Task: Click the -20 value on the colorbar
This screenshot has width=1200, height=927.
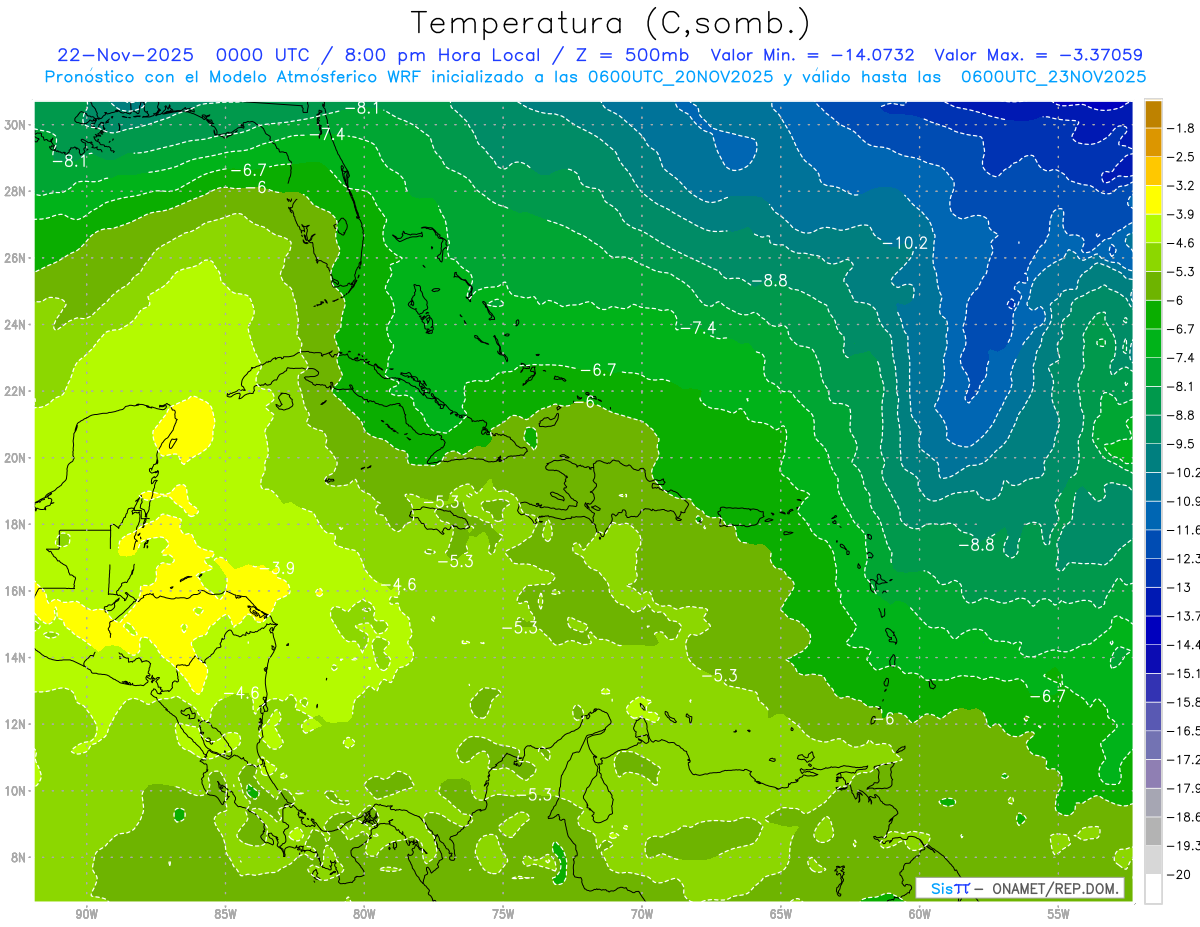Action: click(1177, 875)
